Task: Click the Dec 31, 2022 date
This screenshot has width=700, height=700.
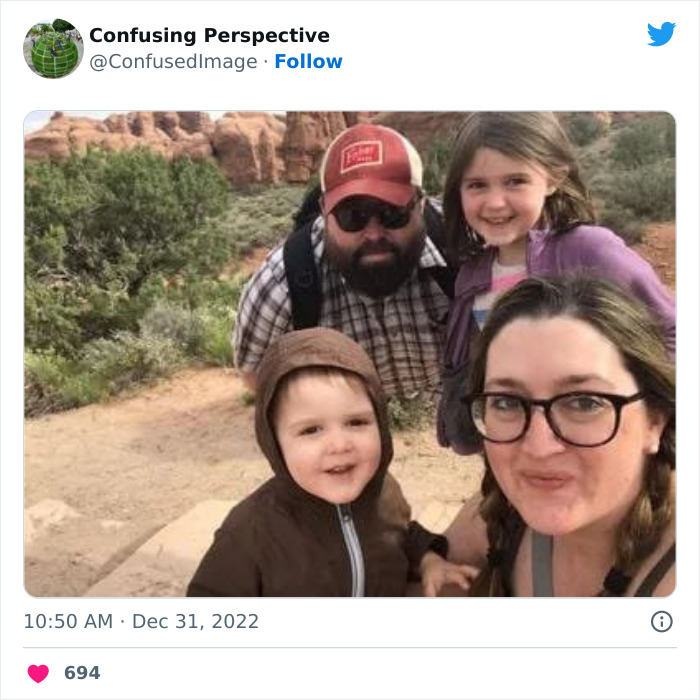Action: (x=195, y=621)
